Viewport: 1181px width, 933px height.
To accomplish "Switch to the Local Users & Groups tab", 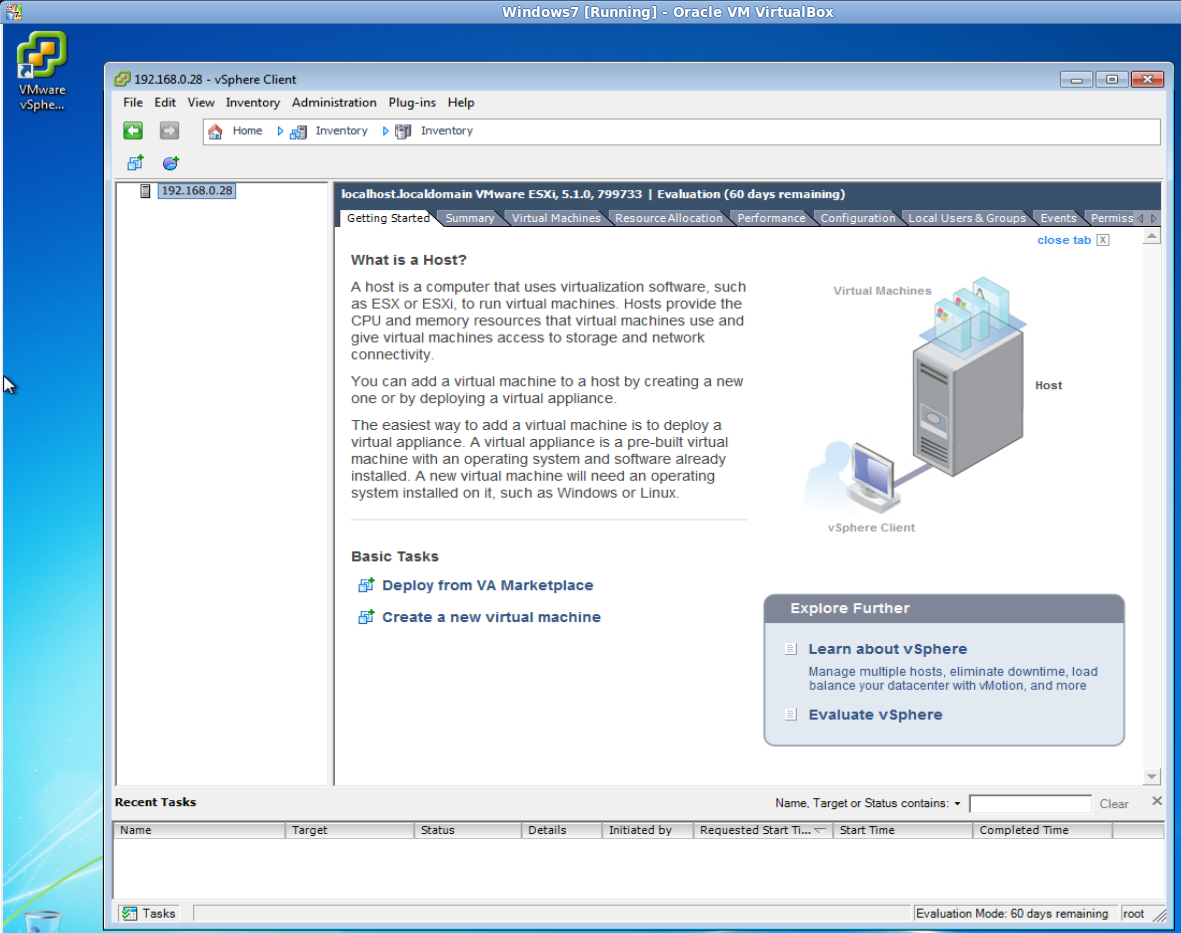I will click(x=967, y=218).
